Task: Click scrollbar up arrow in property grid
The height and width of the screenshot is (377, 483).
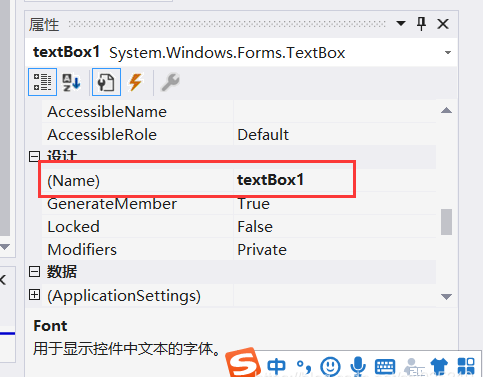Action: pyautogui.click(x=446, y=111)
